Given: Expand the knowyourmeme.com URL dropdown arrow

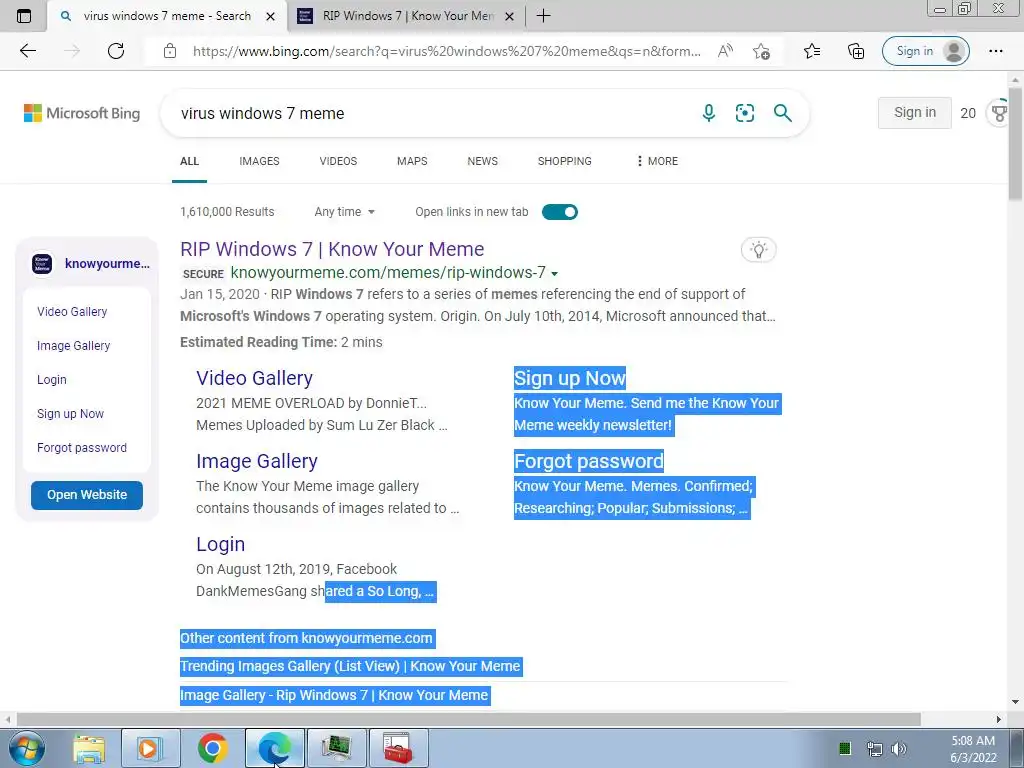Looking at the screenshot, I should click(x=554, y=274).
